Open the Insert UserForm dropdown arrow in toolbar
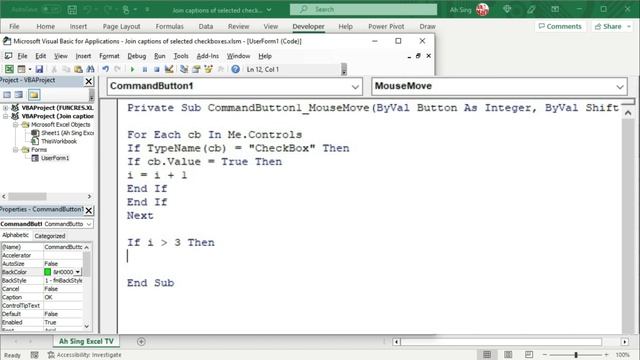Viewport: 640px width, 360px height. click(29, 69)
